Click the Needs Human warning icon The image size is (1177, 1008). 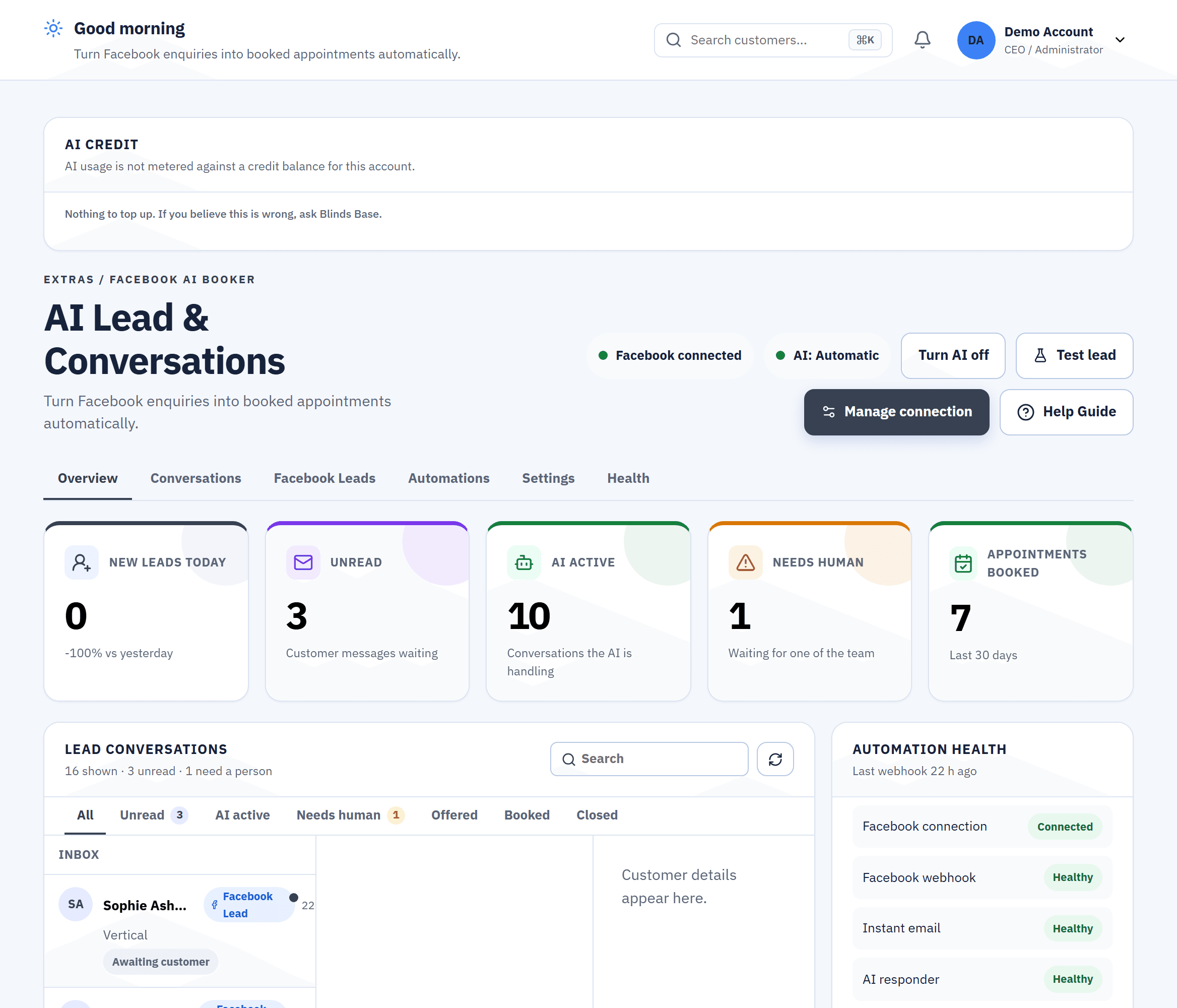click(745, 562)
